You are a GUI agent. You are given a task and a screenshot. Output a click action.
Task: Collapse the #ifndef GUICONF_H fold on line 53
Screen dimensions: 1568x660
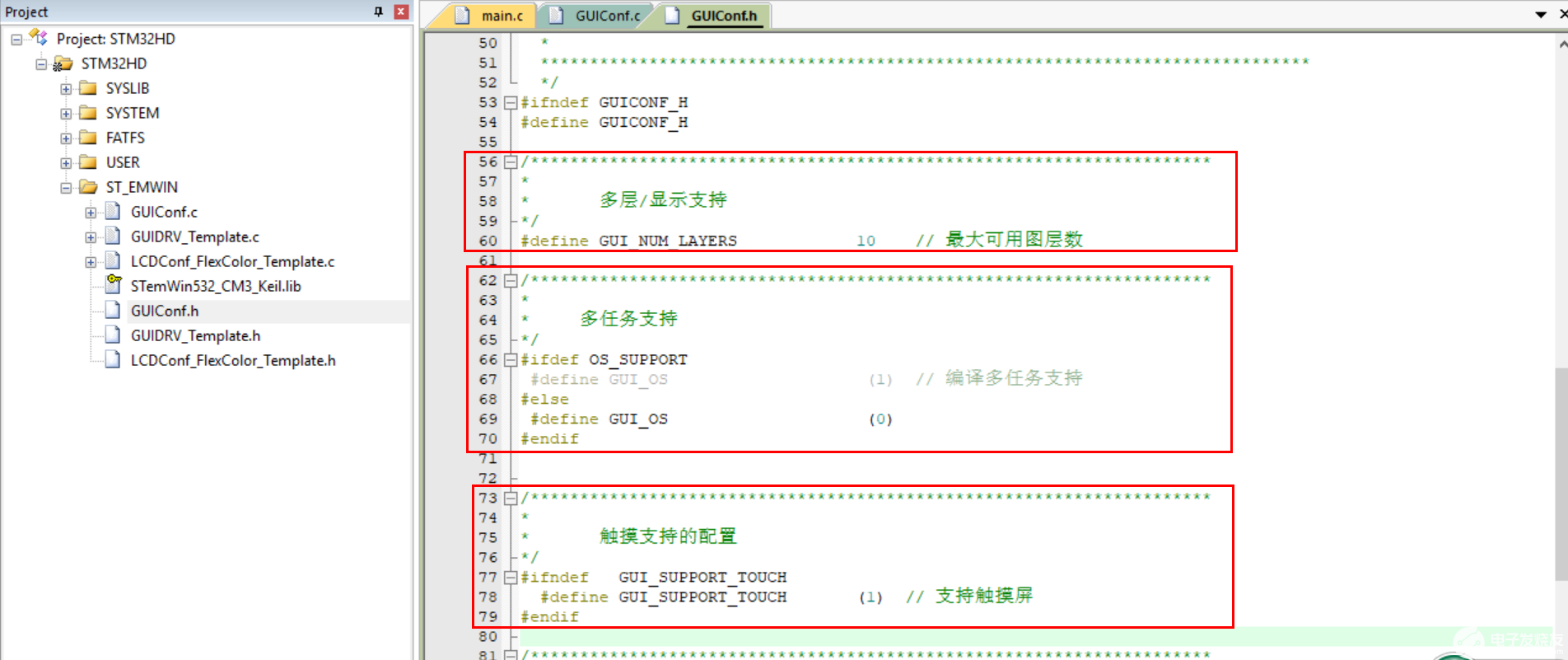point(511,103)
